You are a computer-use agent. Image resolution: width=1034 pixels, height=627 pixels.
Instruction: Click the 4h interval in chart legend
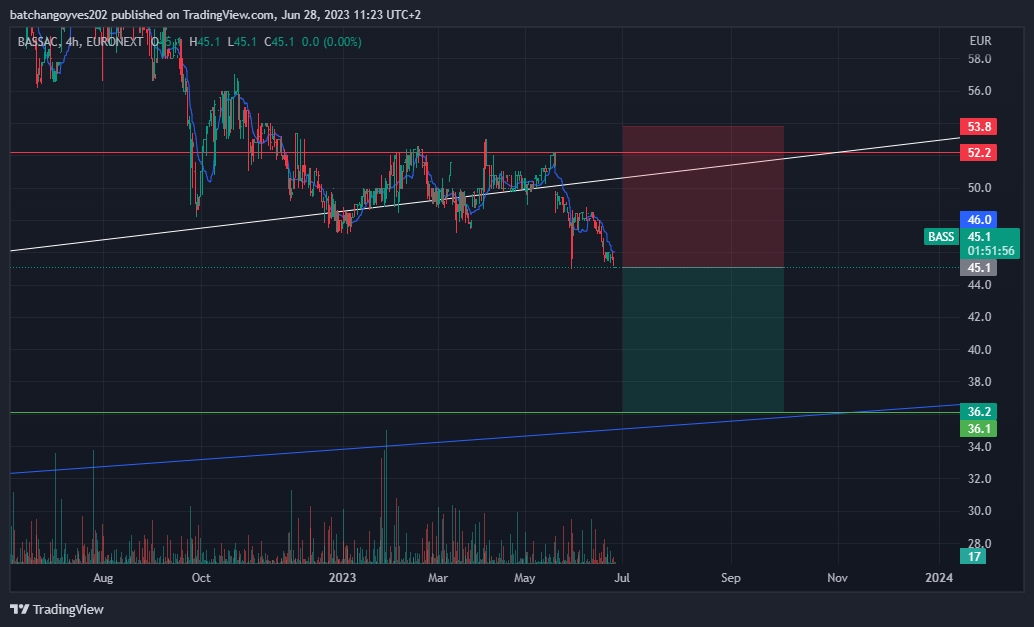click(x=73, y=42)
